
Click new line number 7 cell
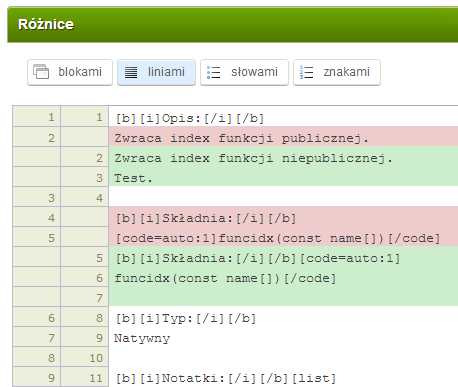click(85, 297)
